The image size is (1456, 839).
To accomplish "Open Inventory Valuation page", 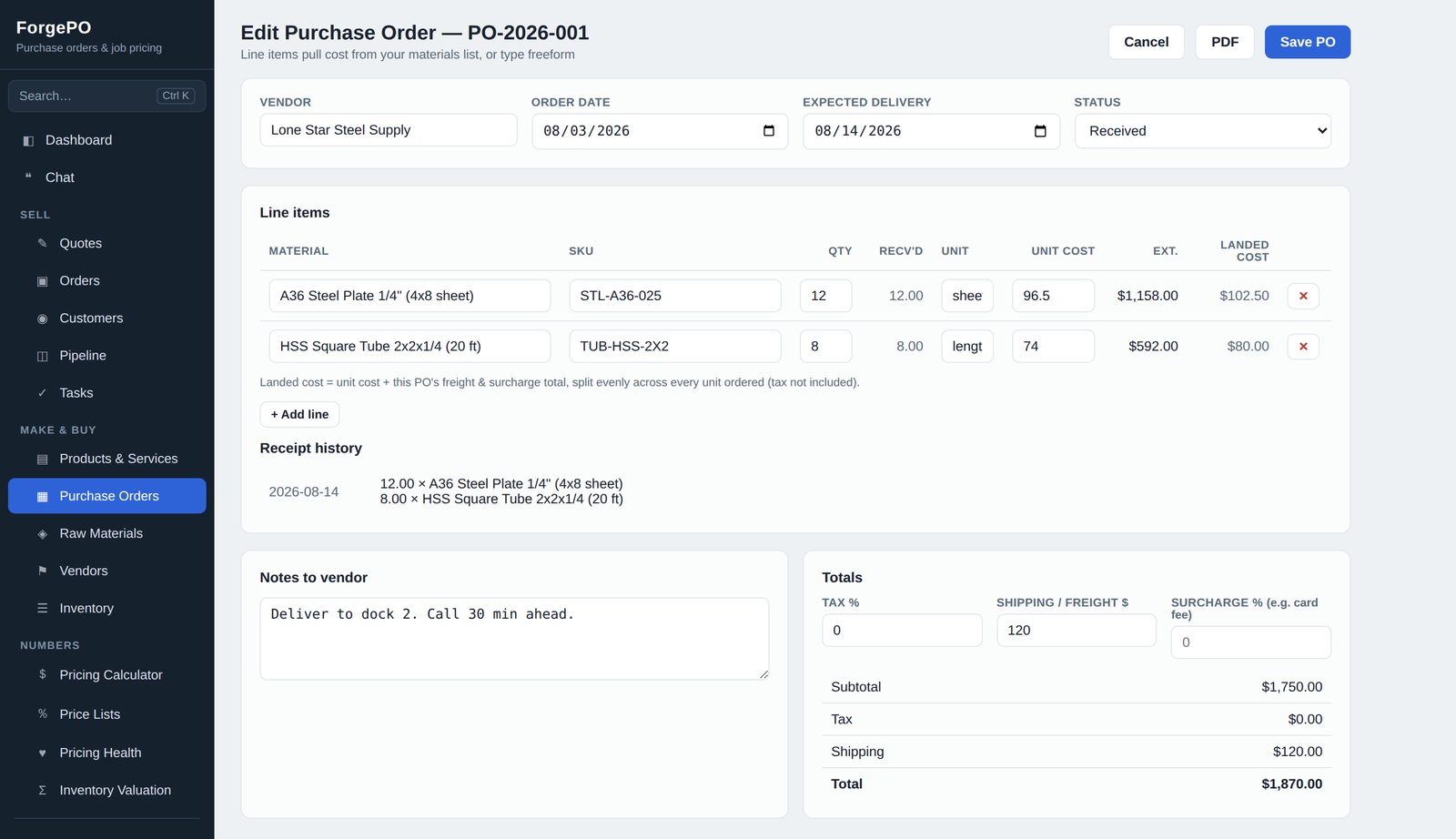I will (x=107, y=790).
